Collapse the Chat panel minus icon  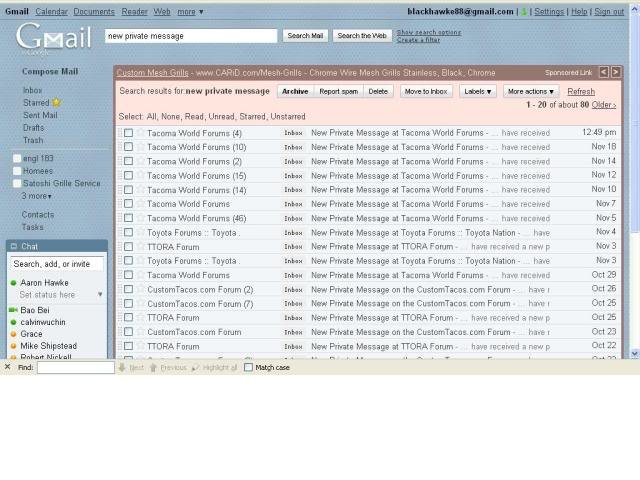(x=13, y=246)
